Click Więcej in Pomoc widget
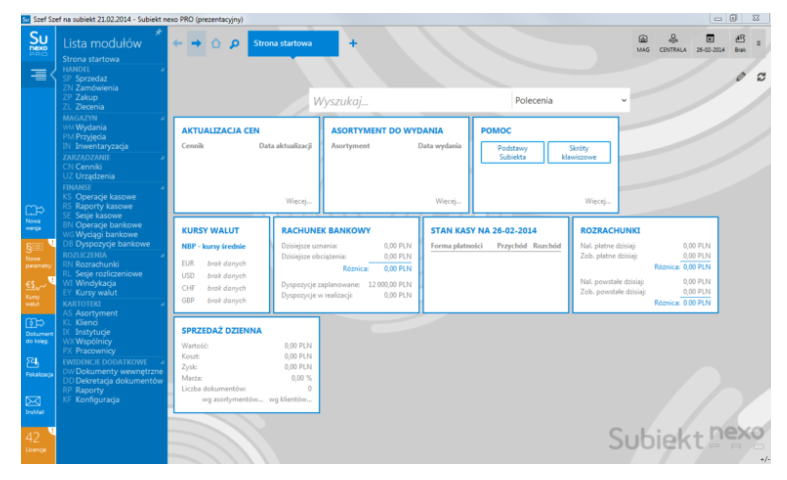The width and height of the screenshot is (787, 480). point(598,201)
